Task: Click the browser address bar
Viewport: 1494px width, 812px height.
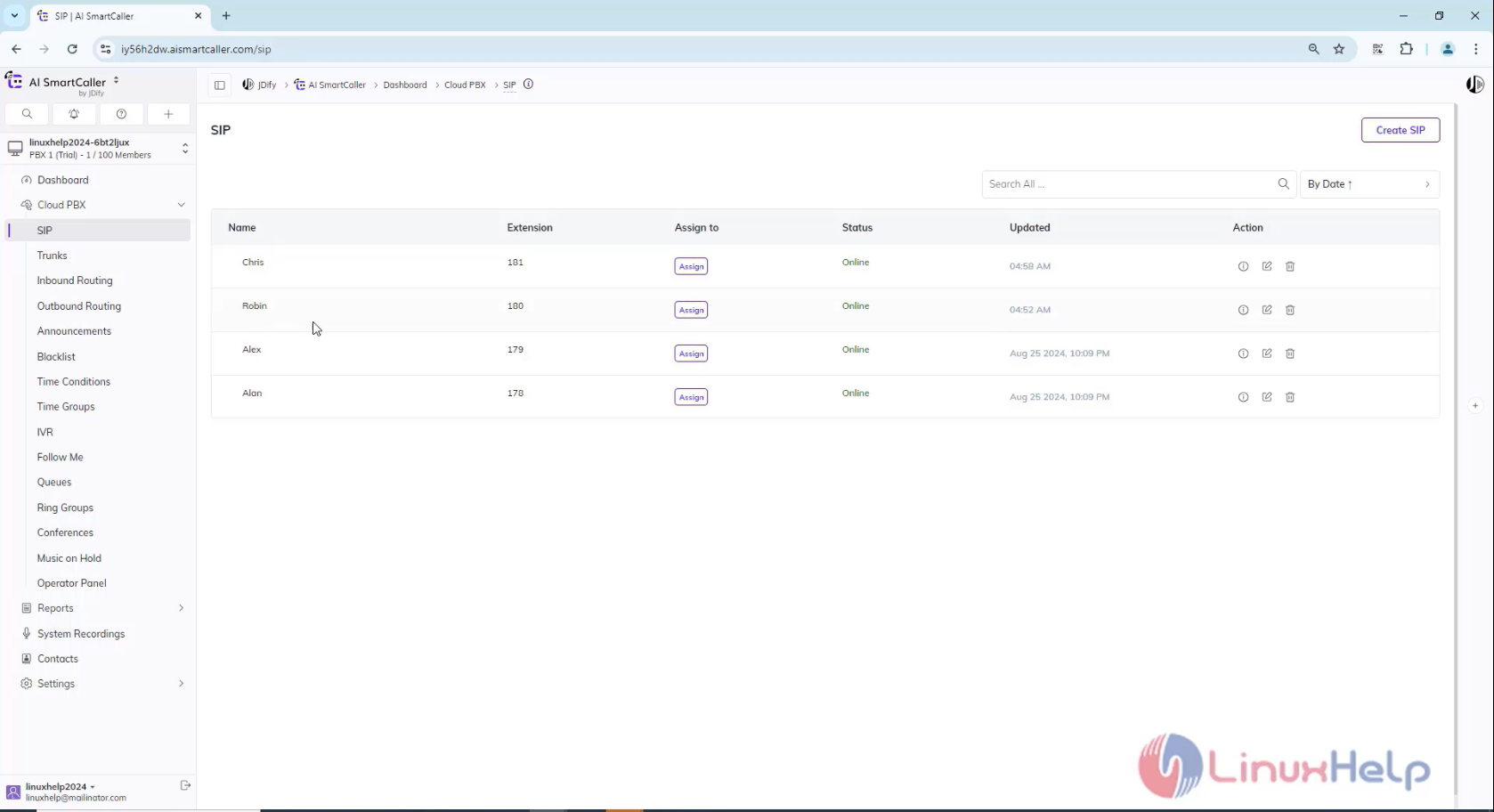Action: click(x=694, y=49)
